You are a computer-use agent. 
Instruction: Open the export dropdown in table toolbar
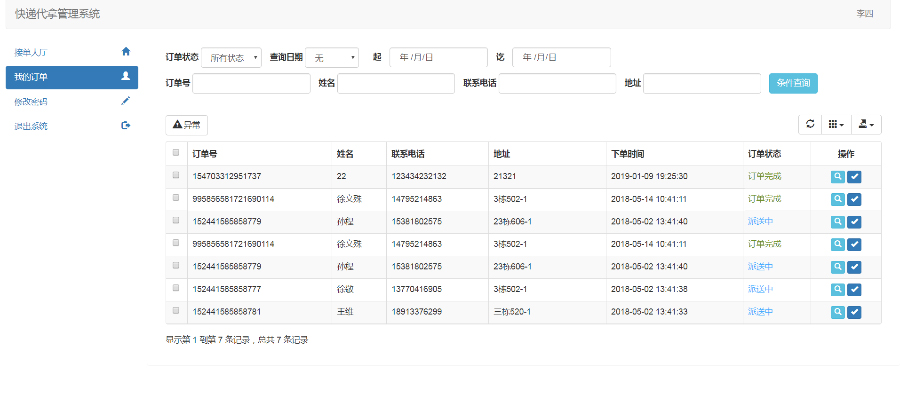click(x=866, y=125)
